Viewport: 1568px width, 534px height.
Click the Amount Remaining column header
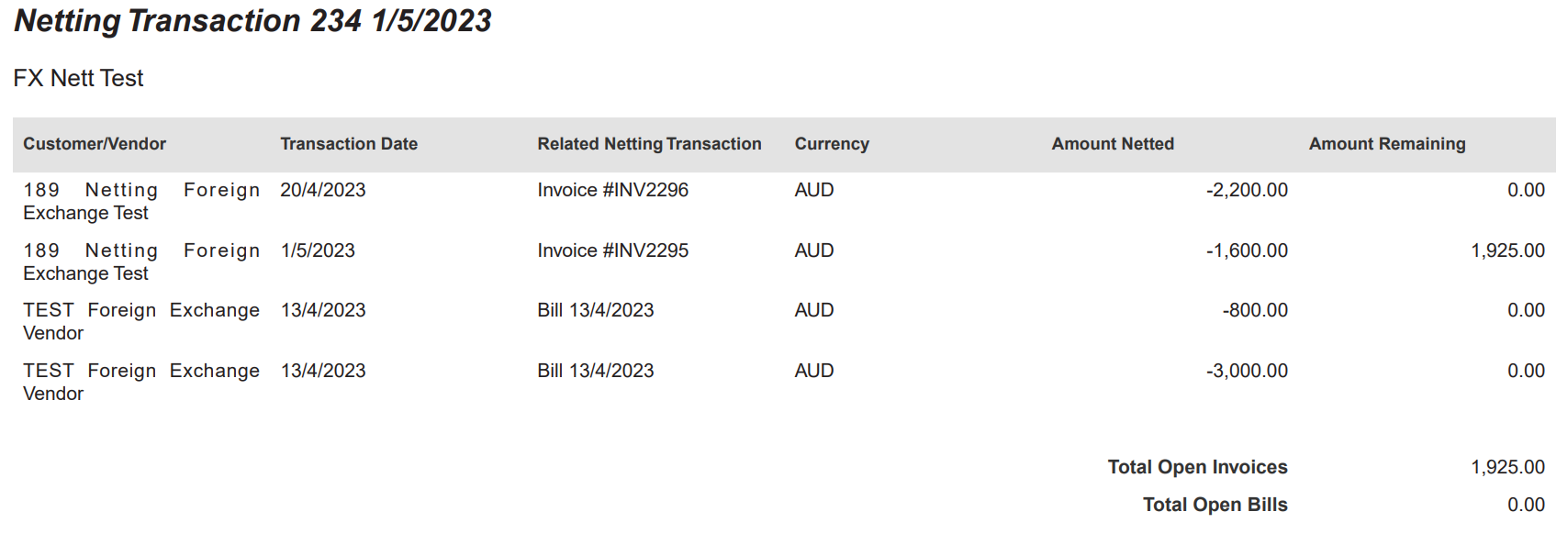pos(1386,144)
